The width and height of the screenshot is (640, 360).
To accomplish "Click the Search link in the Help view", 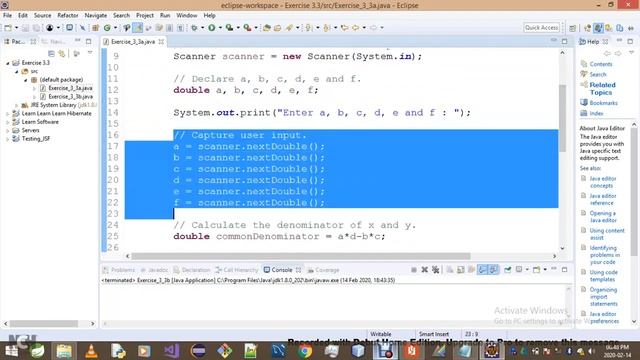I will point(598,74).
